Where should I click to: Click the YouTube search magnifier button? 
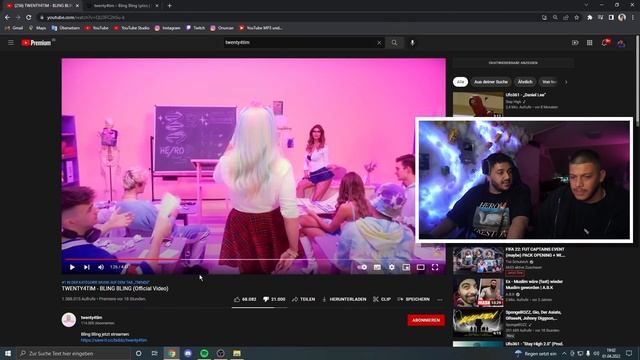pos(394,42)
